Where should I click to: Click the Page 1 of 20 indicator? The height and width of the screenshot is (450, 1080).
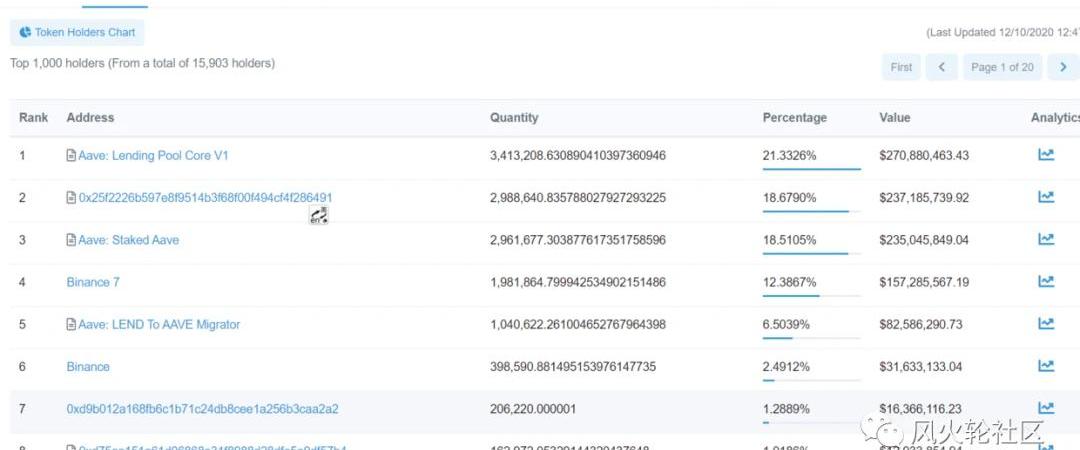[x=1002, y=67]
